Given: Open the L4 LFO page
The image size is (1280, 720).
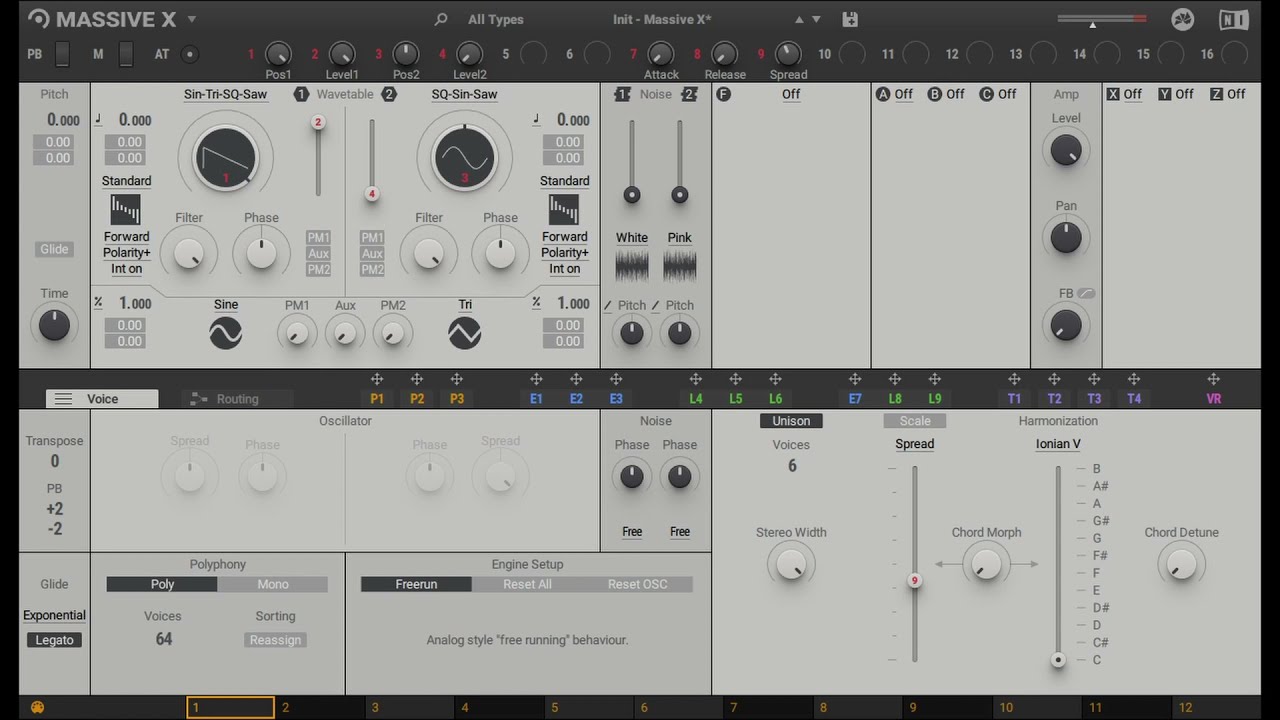Looking at the screenshot, I should (696, 398).
